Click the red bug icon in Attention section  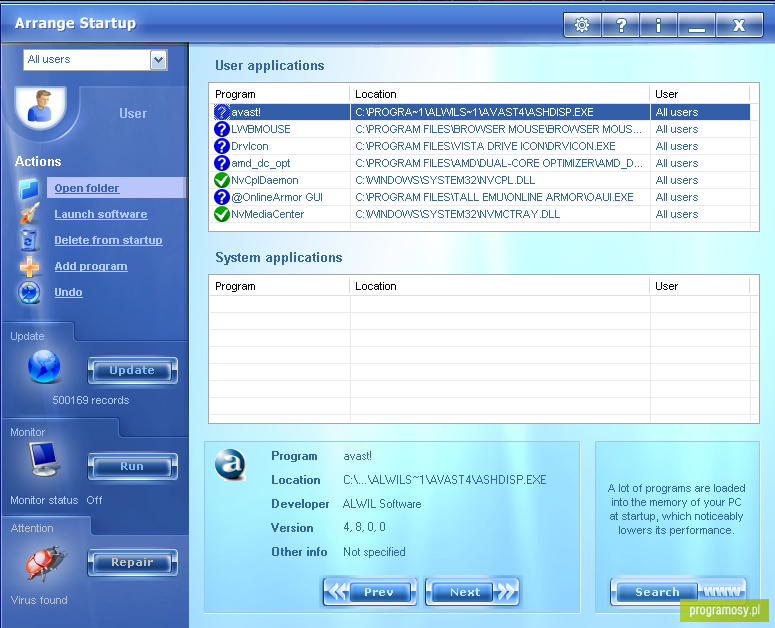(45, 563)
